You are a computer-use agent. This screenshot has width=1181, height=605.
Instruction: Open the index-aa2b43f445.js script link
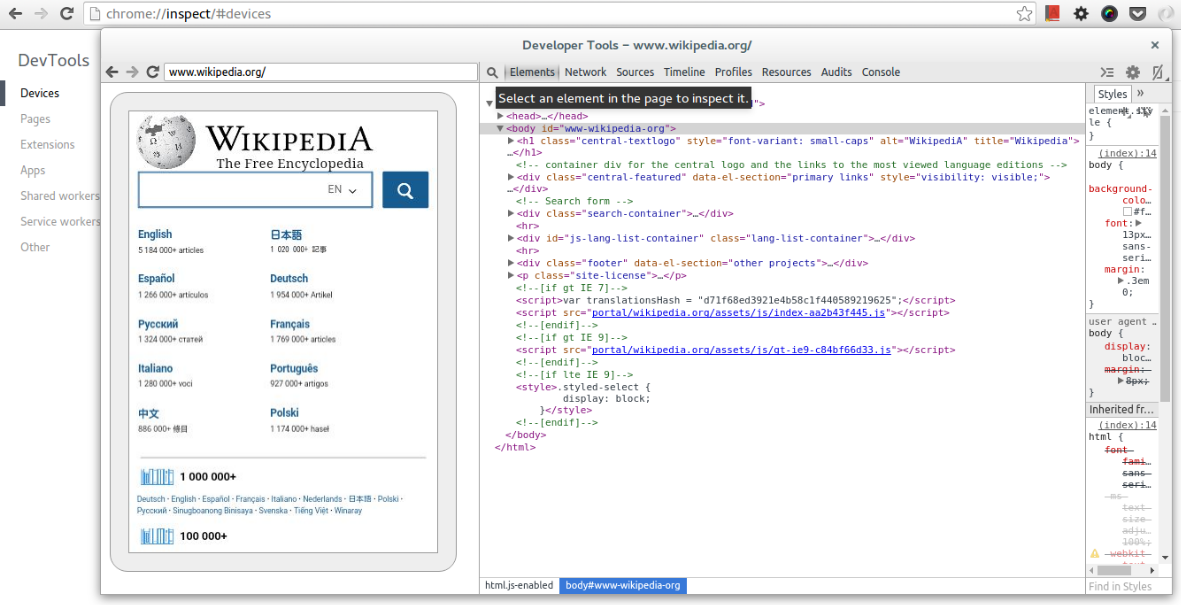pyautogui.click(x=738, y=313)
